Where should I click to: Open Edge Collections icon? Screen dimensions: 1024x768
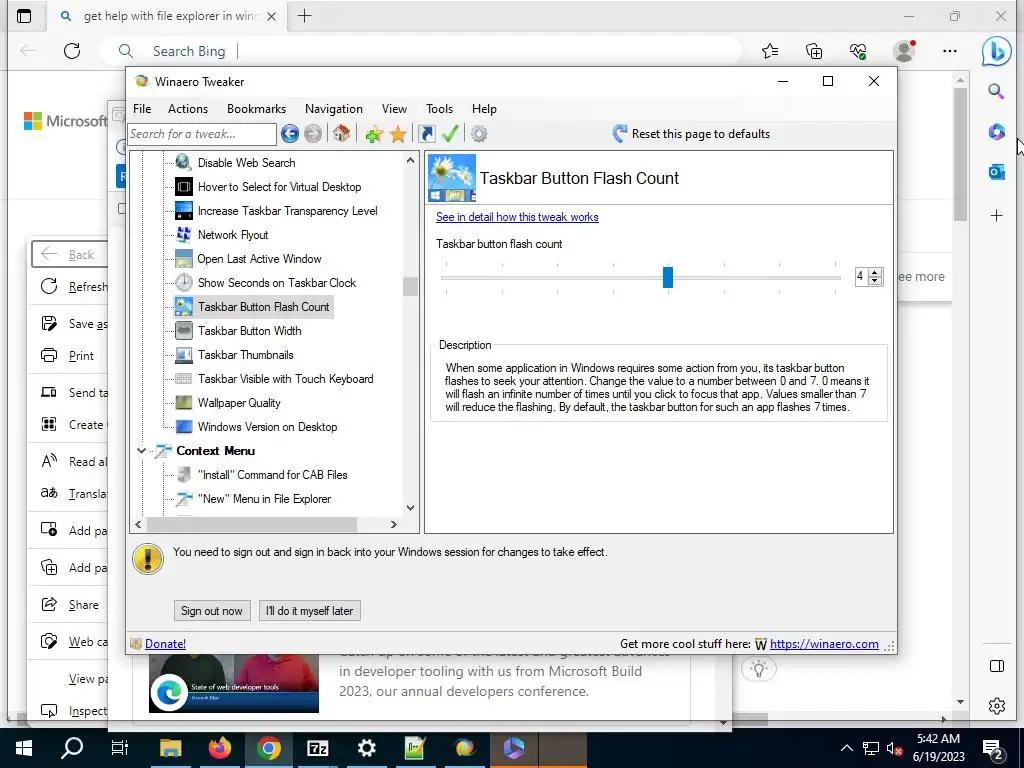tap(814, 51)
